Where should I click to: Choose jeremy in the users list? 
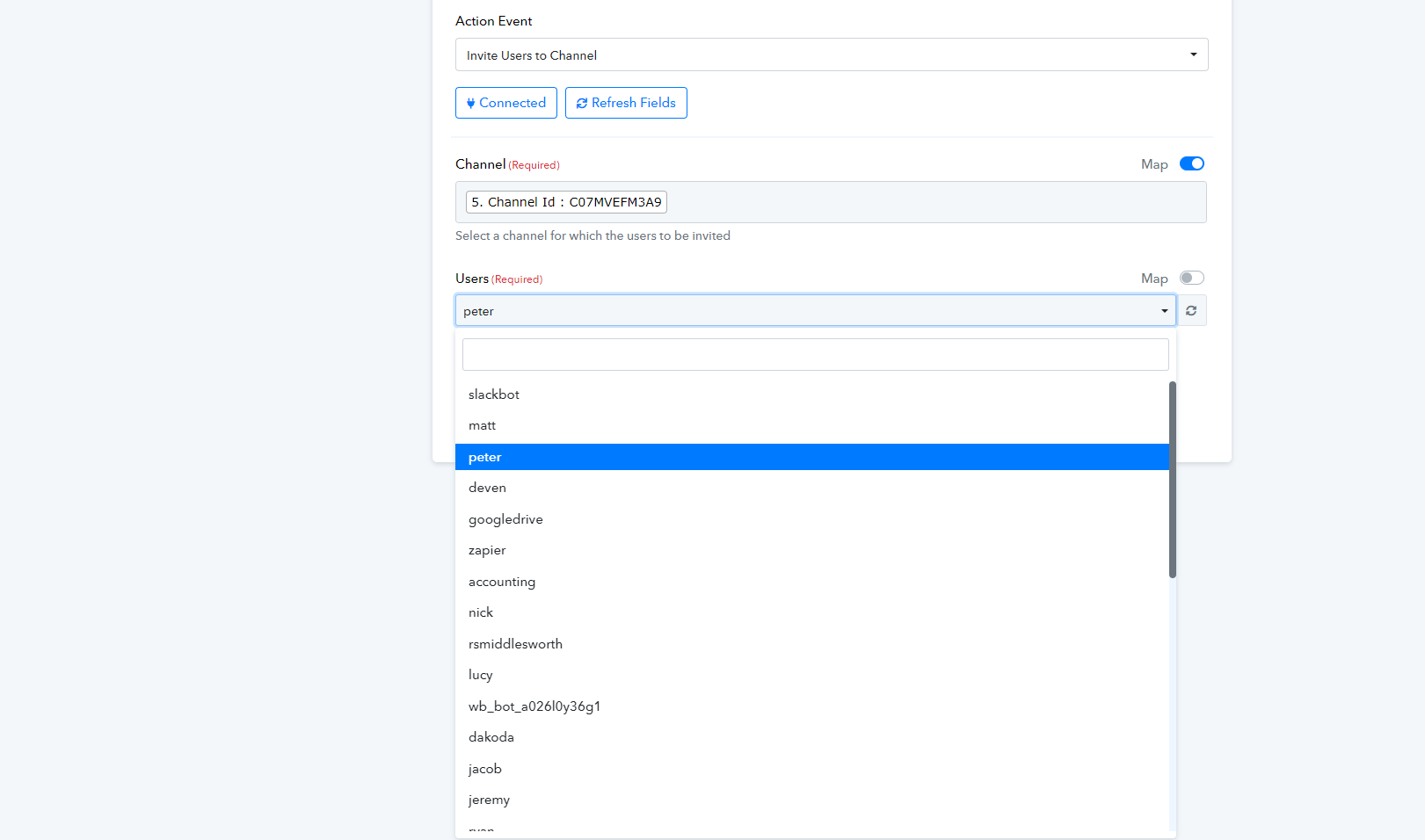pos(812,800)
